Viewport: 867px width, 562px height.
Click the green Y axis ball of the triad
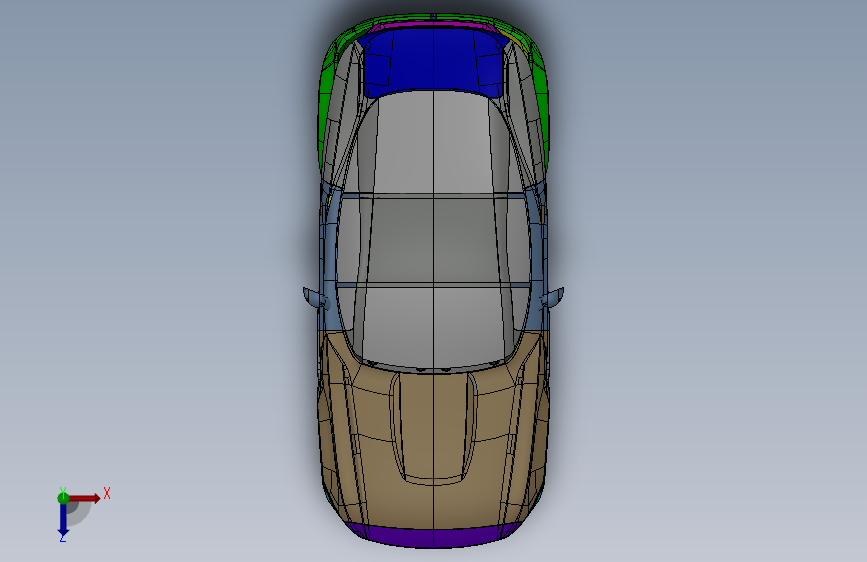63,498
